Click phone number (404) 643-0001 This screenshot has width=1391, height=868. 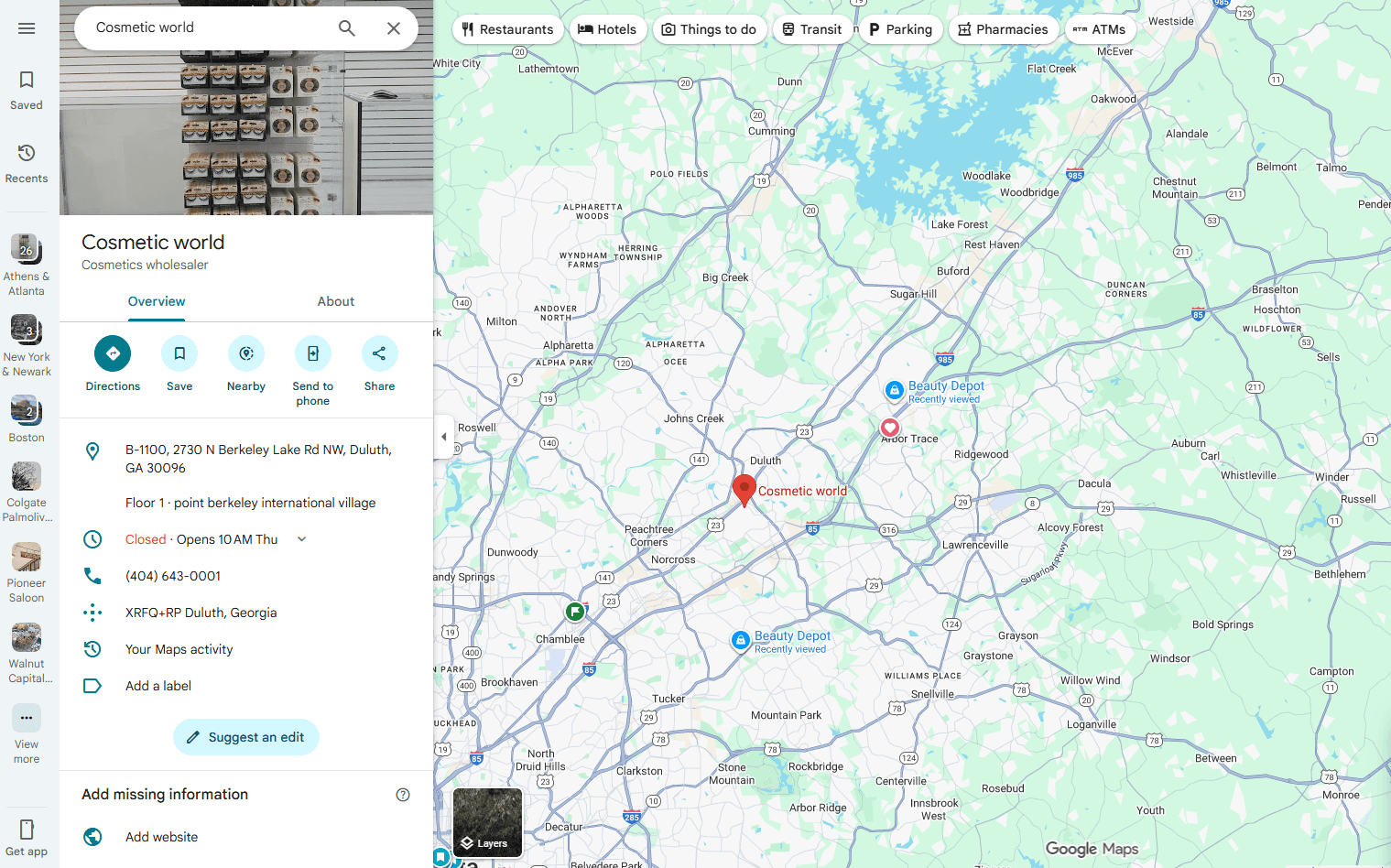[173, 576]
